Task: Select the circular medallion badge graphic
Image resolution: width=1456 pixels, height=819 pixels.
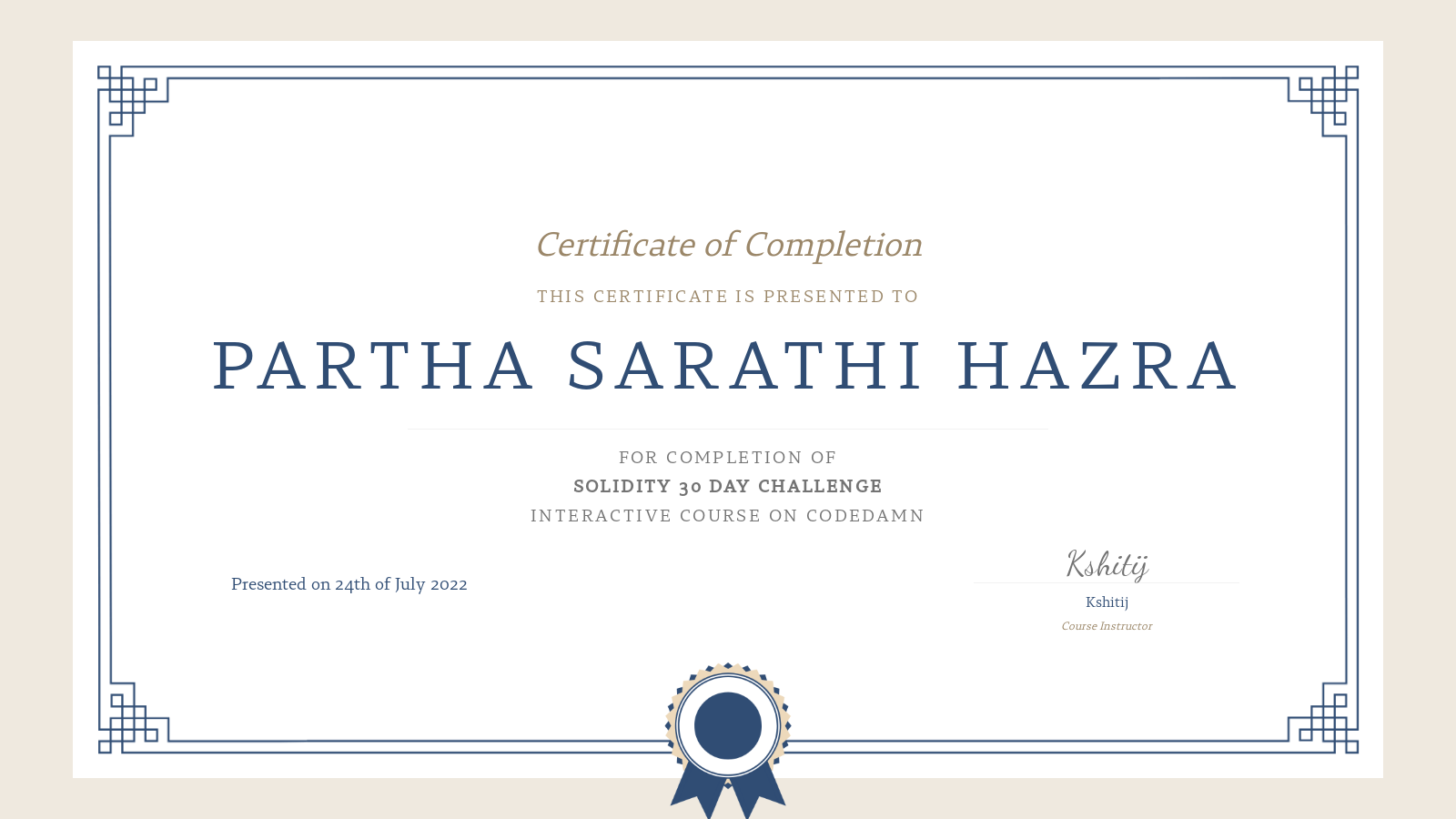Action: coord(726,723)
